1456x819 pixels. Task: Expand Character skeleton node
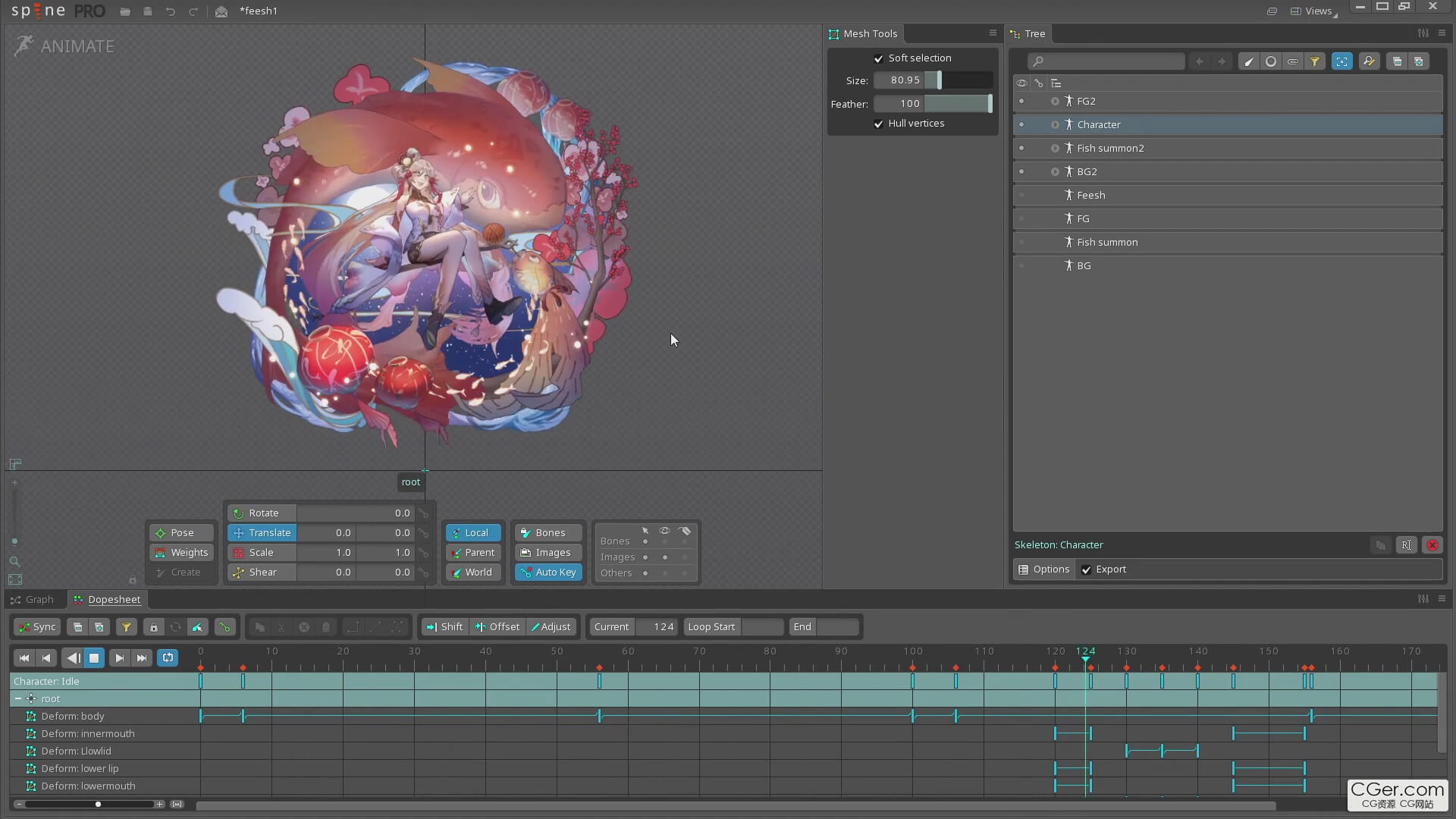pos(1055,125)
